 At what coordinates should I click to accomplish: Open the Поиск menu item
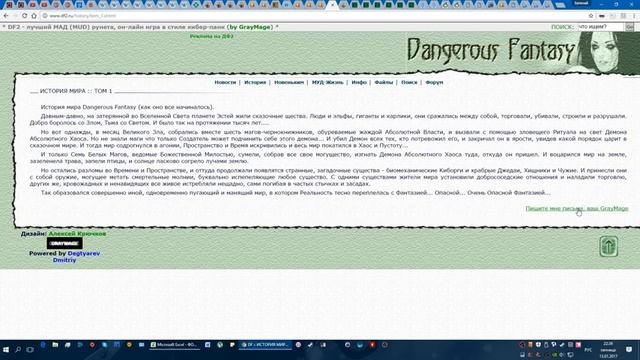point(409,82)
